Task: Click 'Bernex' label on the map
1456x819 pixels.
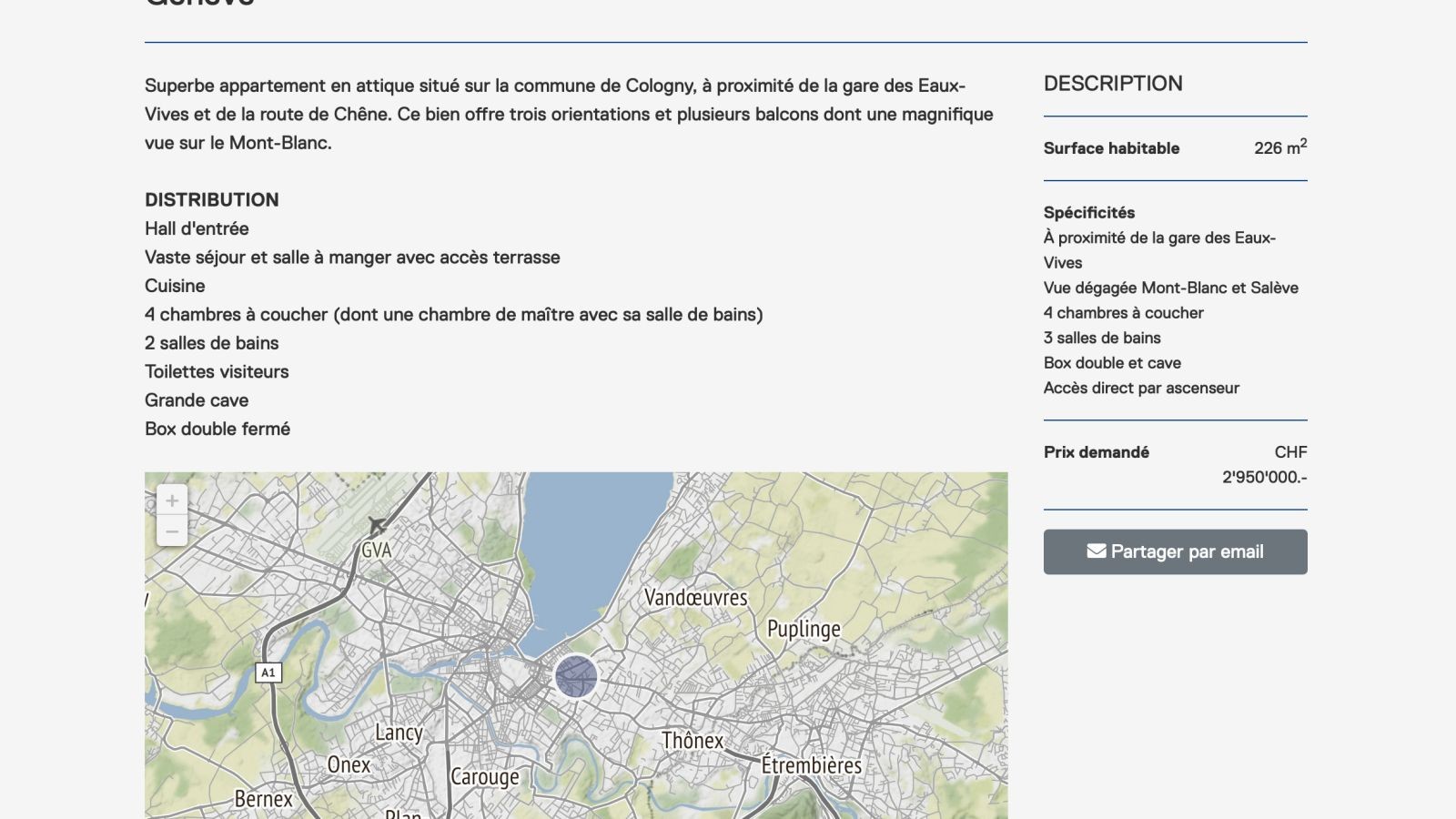Action: [x=263, y=798]
